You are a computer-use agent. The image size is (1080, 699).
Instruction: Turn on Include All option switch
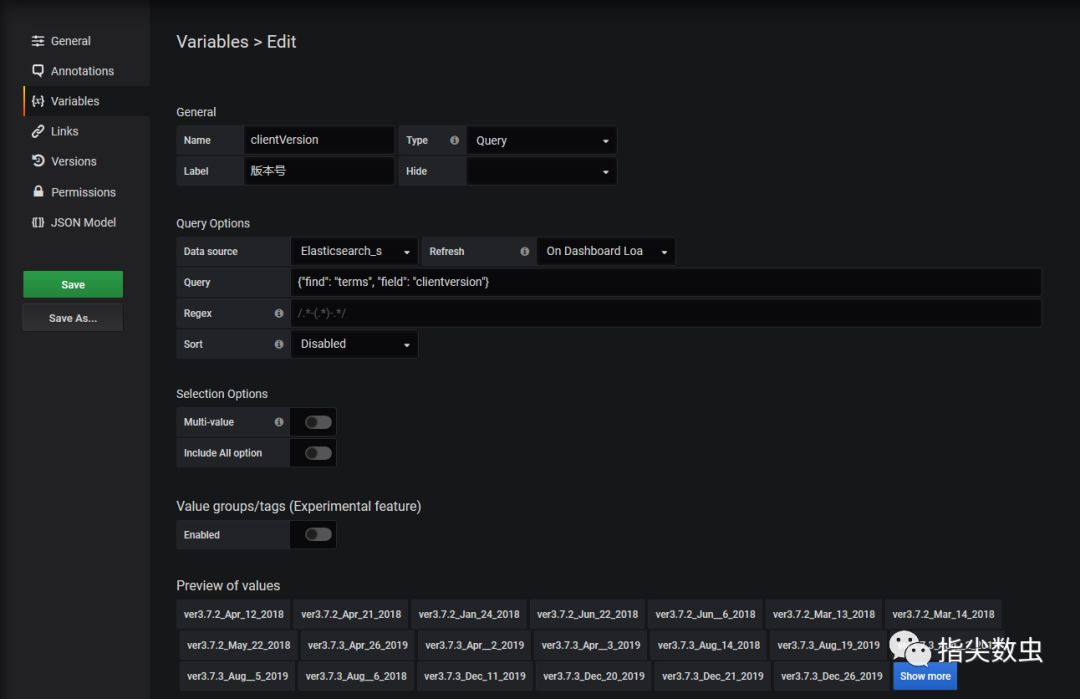click(x=318, y=453)
